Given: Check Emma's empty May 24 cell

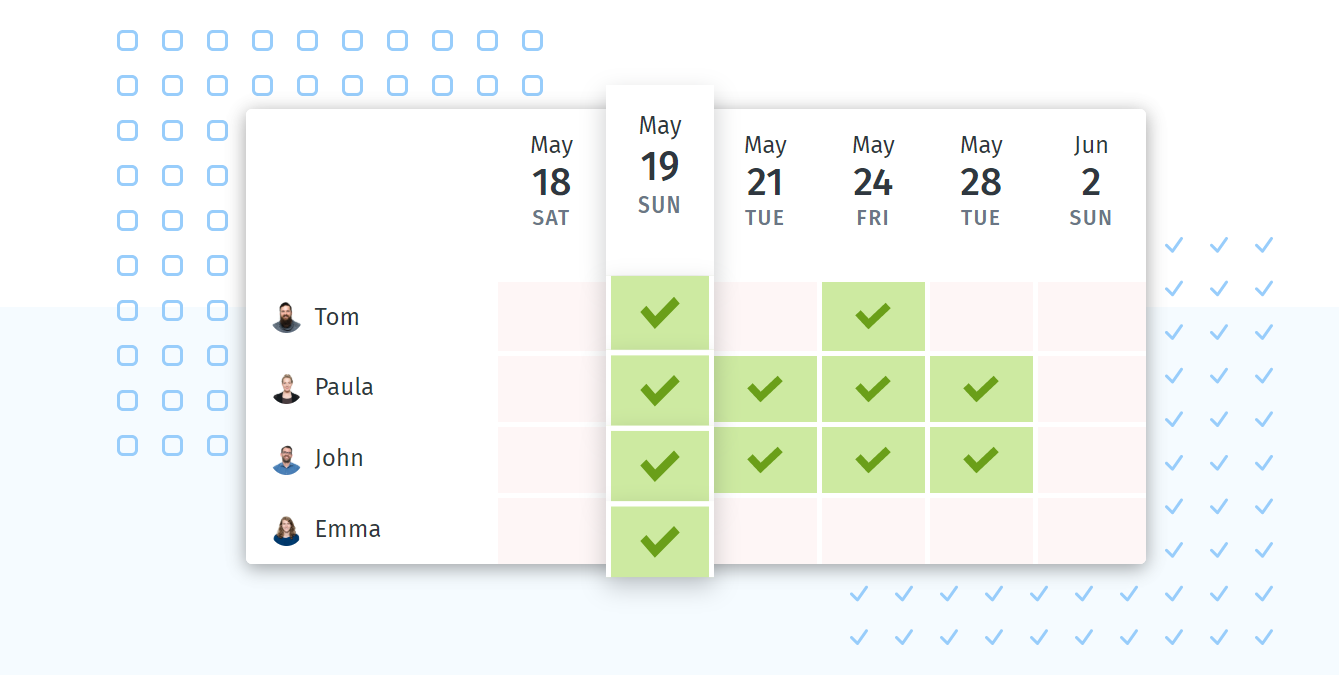Looking at the screenshot, I should pyautogui.click(x=873, y=530).
